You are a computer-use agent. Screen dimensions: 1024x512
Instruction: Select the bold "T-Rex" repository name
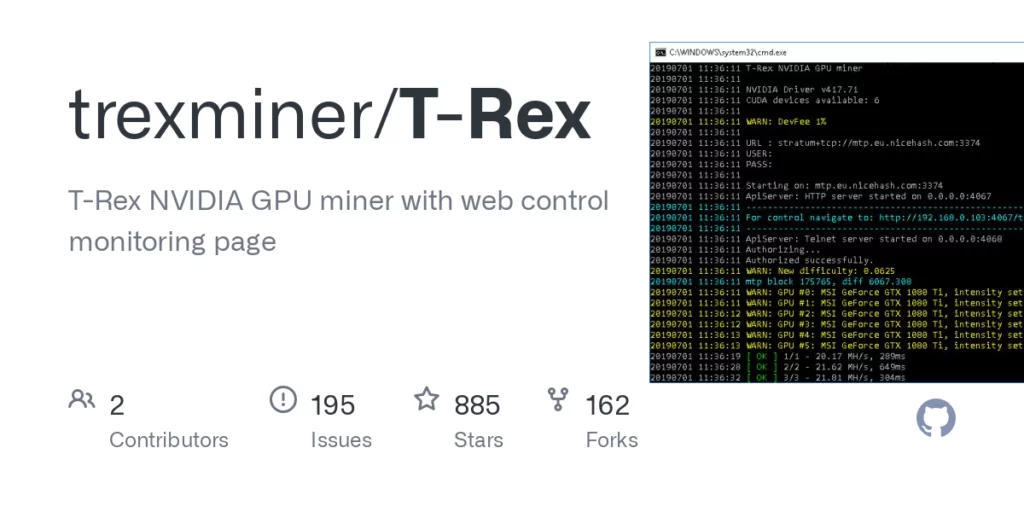coord(494,115)
